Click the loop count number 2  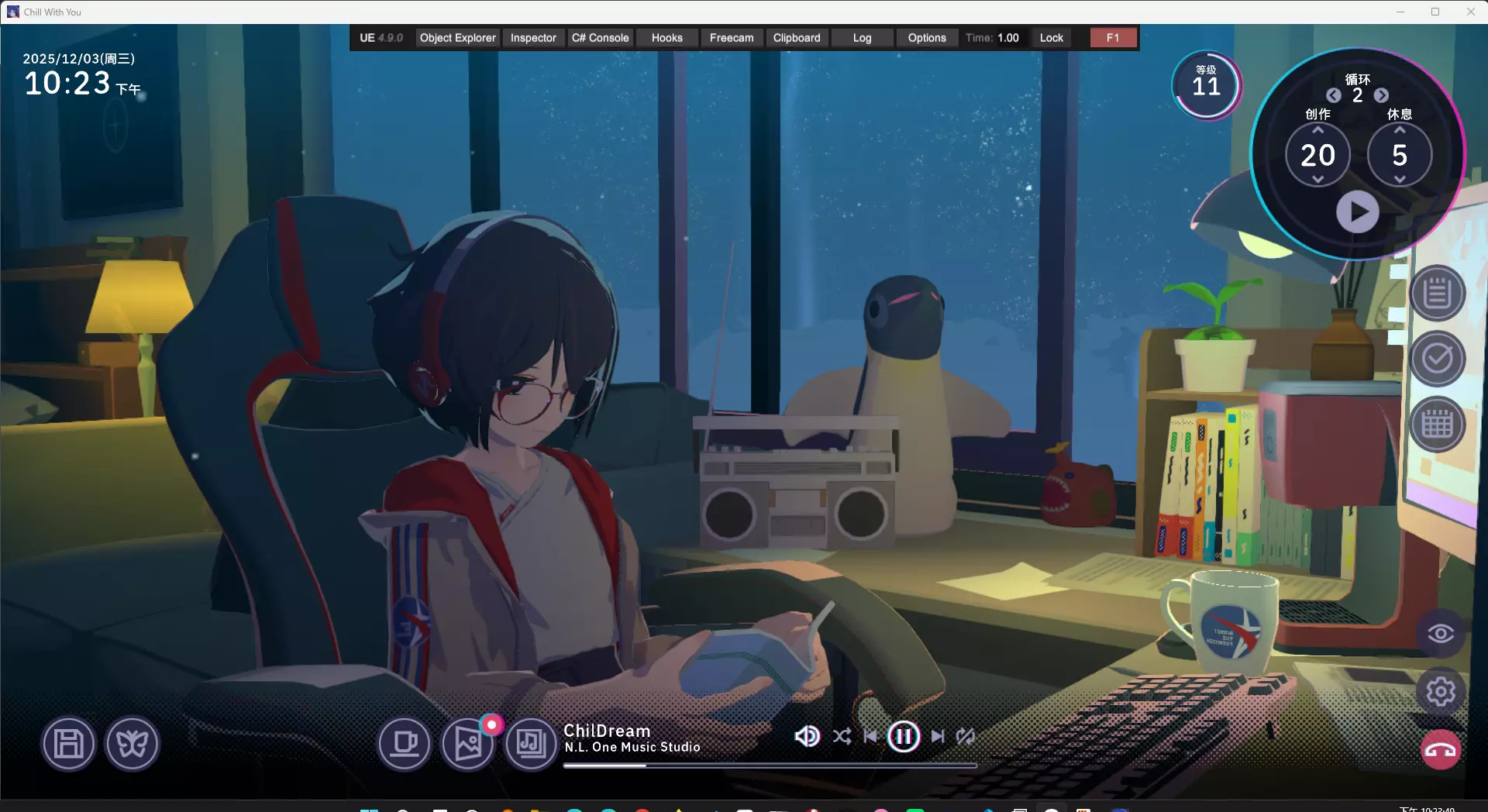coord(1358,95)
